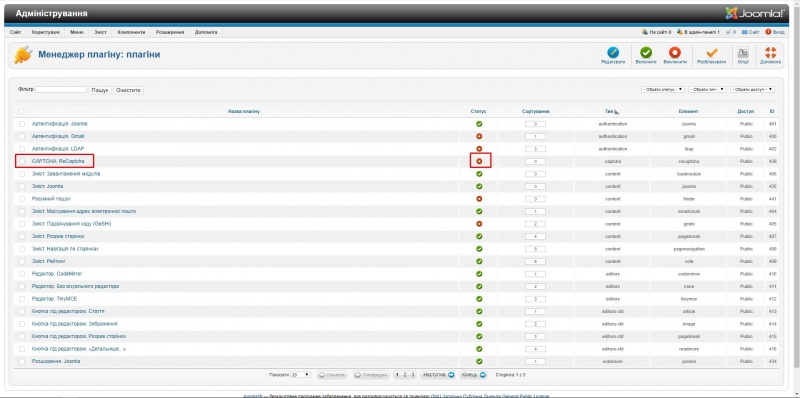Viewport: 800px width, 398px height.
Task: Click the Пошук button
Action: click(100, 90)
